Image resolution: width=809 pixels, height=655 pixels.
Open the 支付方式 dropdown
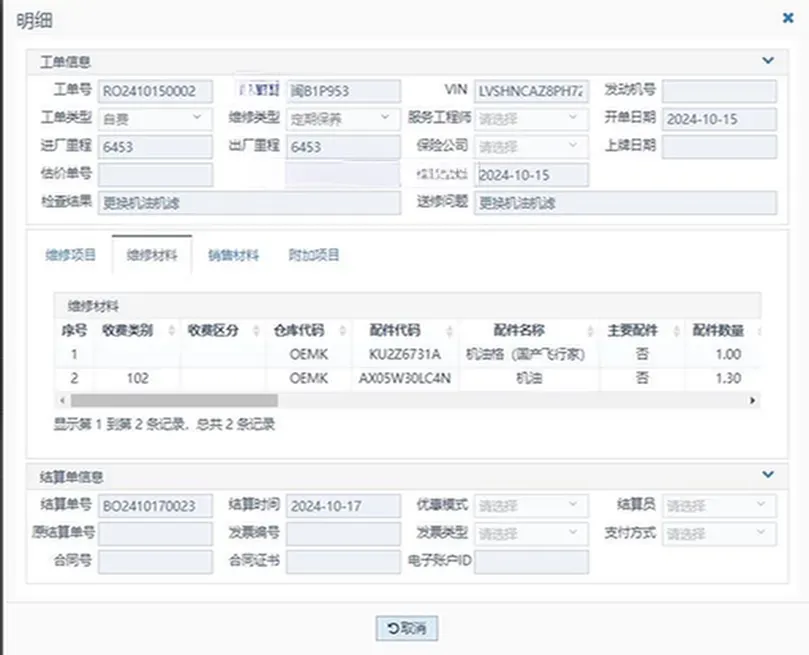pyautogui.click(x=719, y=533)
